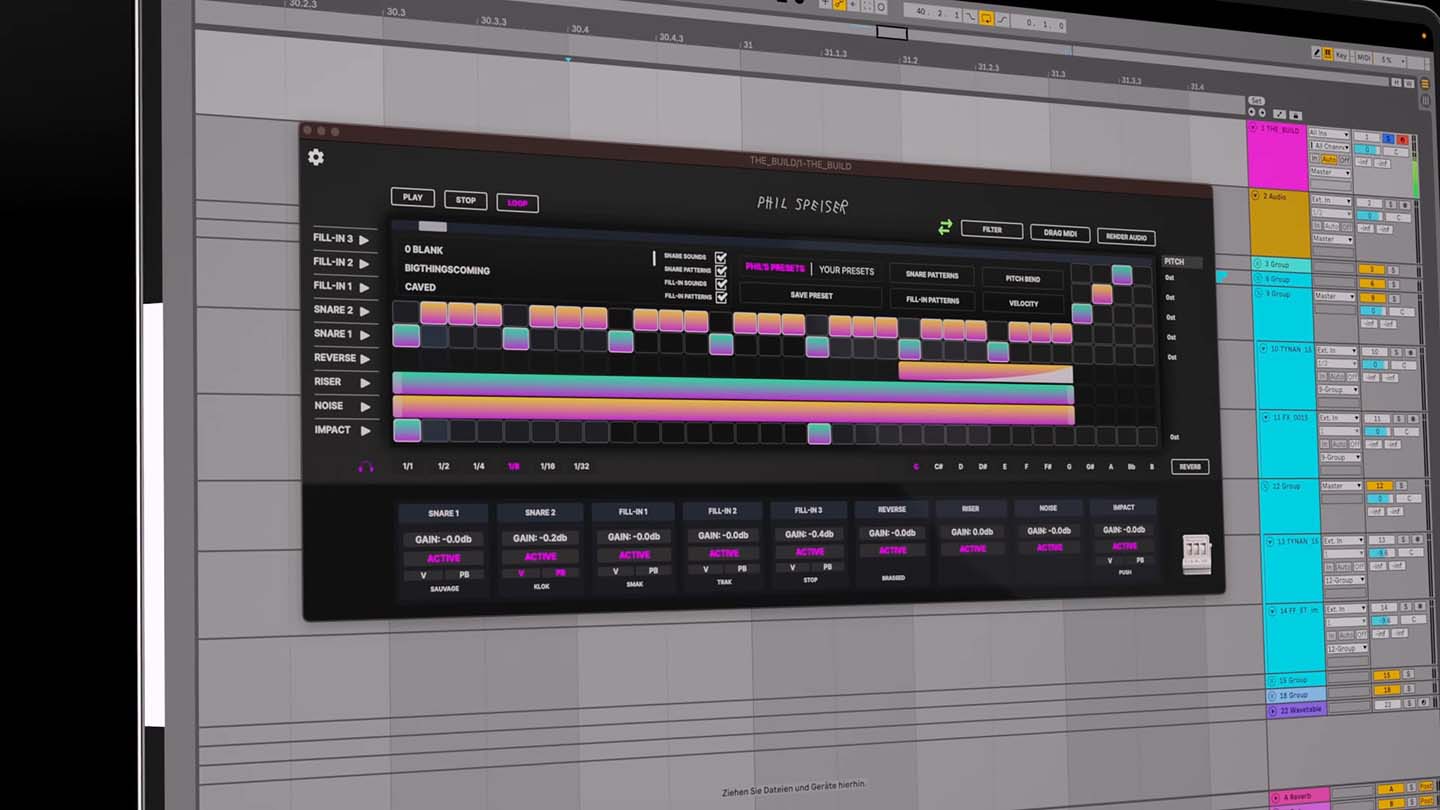Tick the Fill-In Patterns checkbox

pyautogui.click(x=721, y=297)
